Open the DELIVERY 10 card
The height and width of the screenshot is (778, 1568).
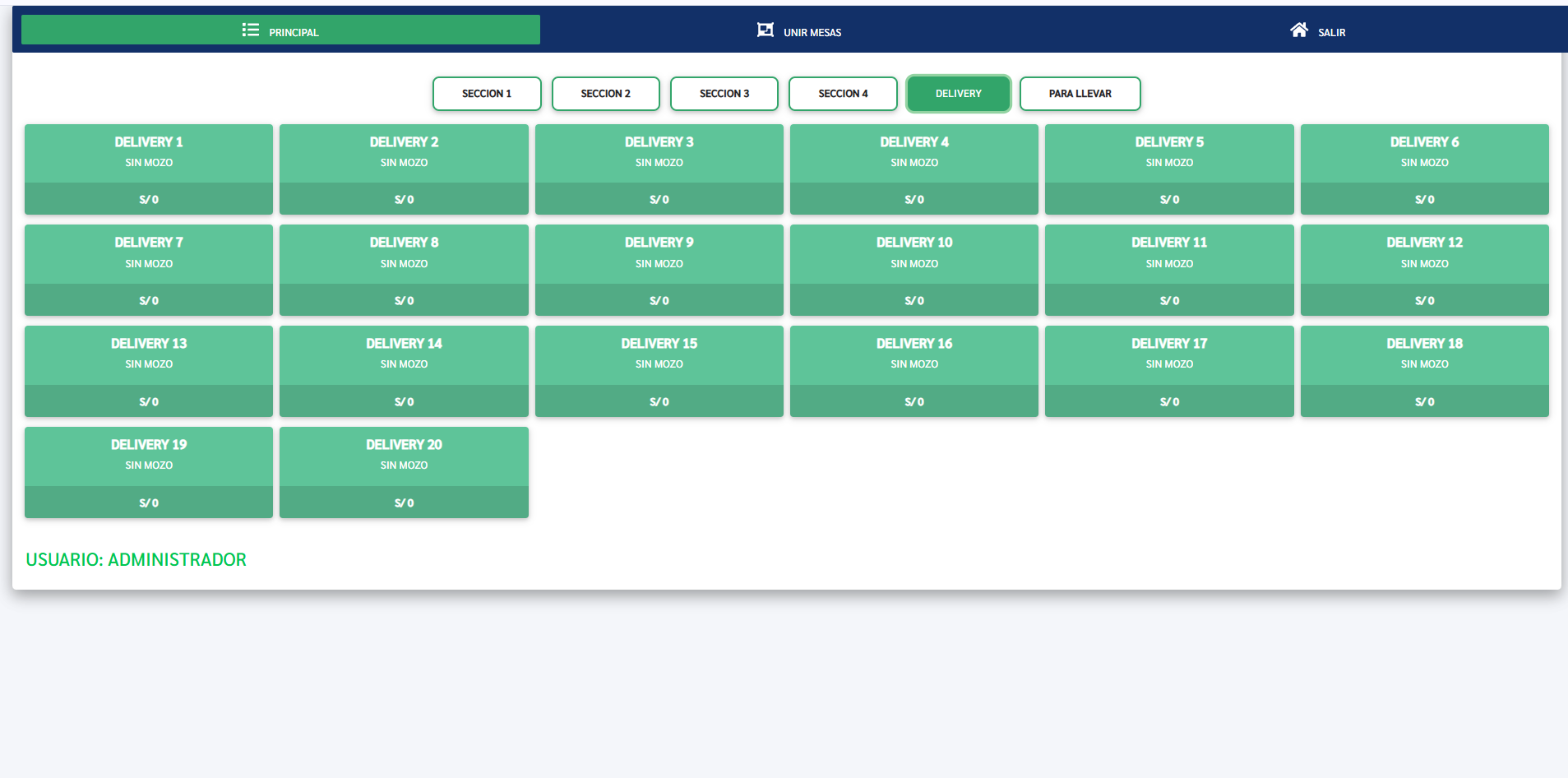(914, 271)
